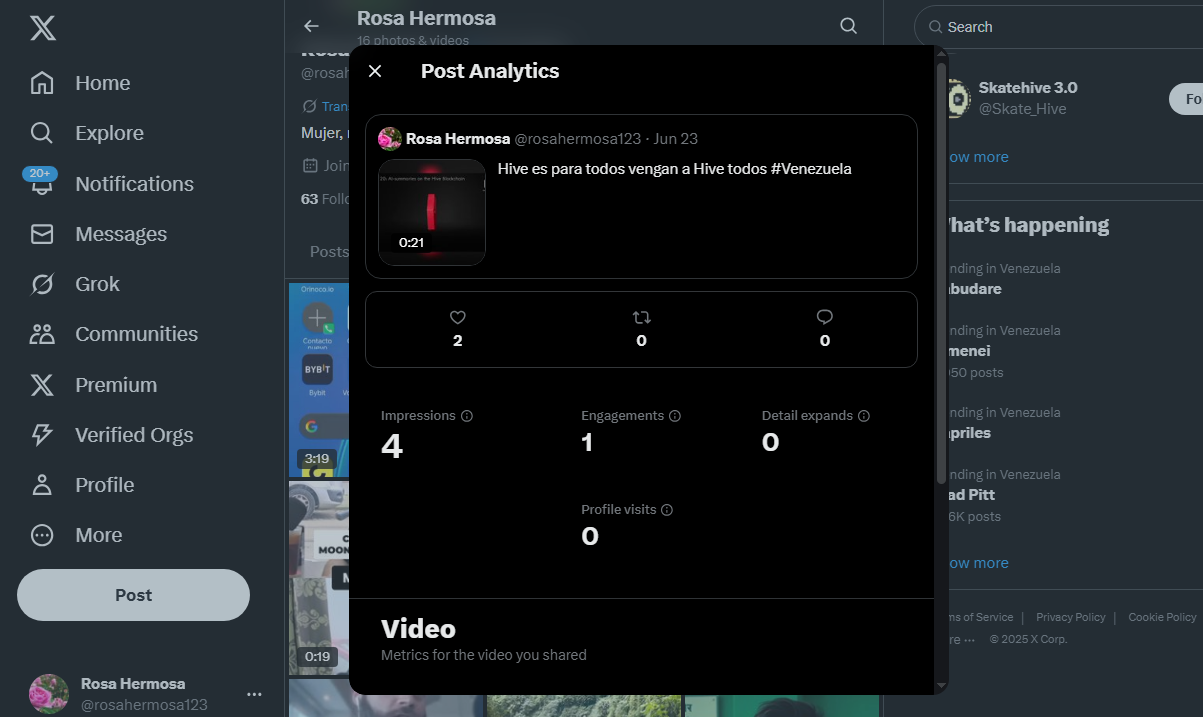Image resolution: width=1203 pixels, height=717 pixels.
Task: Click the More circle icon
Action: [42, 535]
